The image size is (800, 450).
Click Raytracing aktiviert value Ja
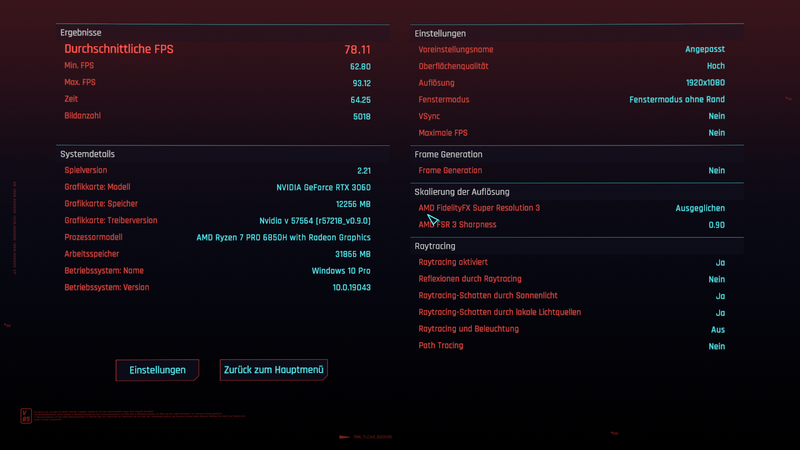[x=720, y=263]
